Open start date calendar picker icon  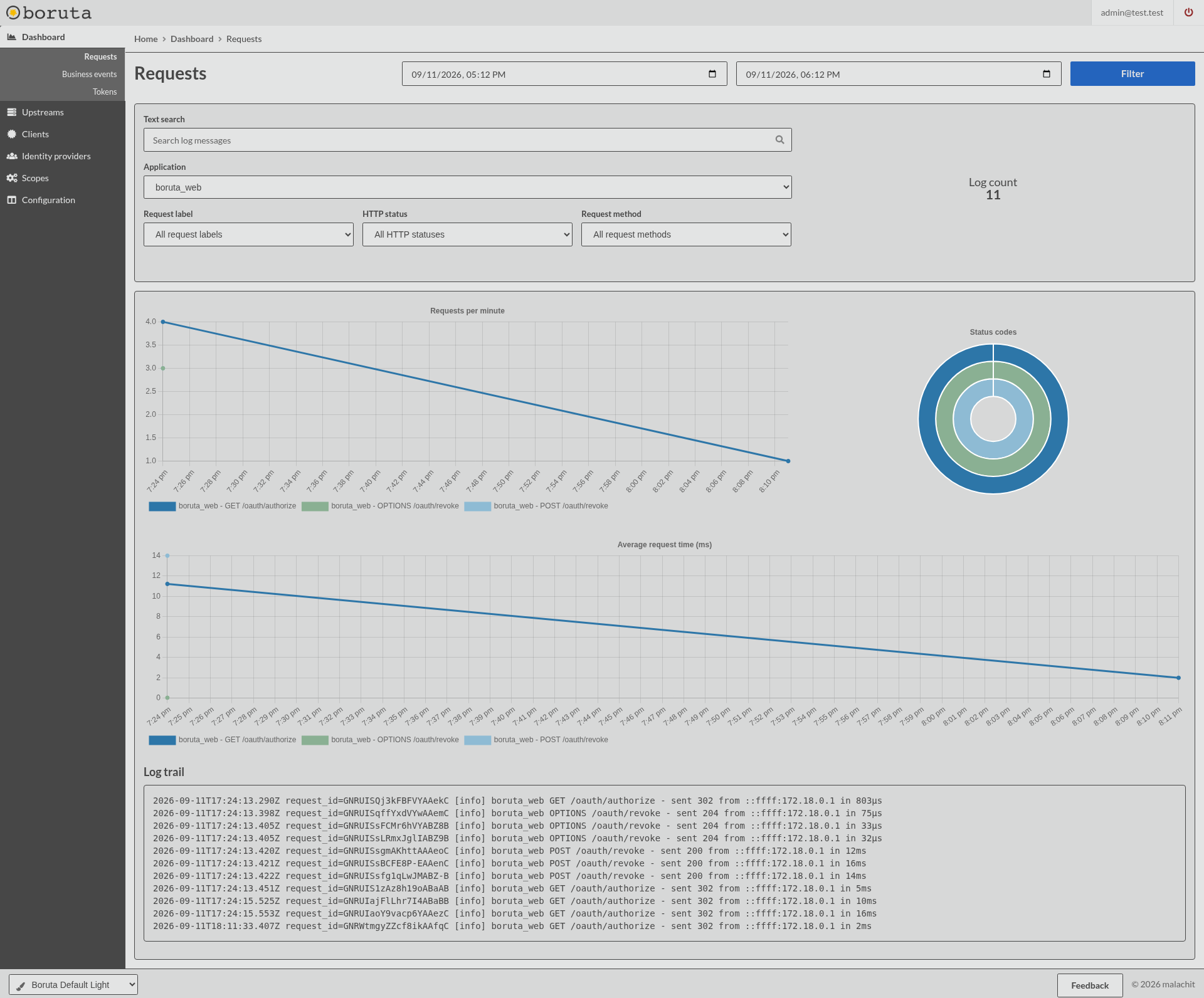pyautogui.click(x=712, y=74)
